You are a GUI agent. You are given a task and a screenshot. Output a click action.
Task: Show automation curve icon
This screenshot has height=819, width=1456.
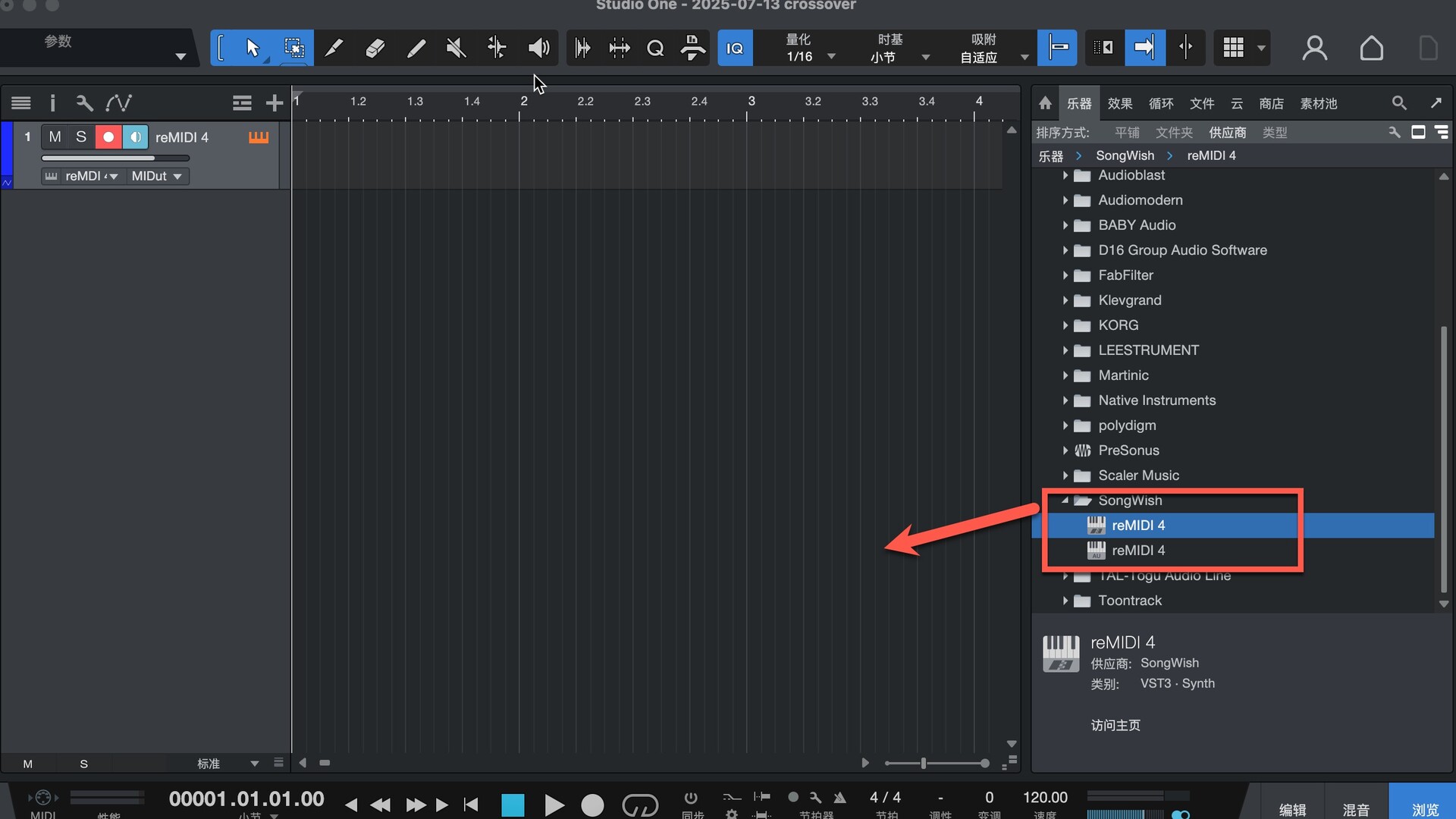pos(119,102)
